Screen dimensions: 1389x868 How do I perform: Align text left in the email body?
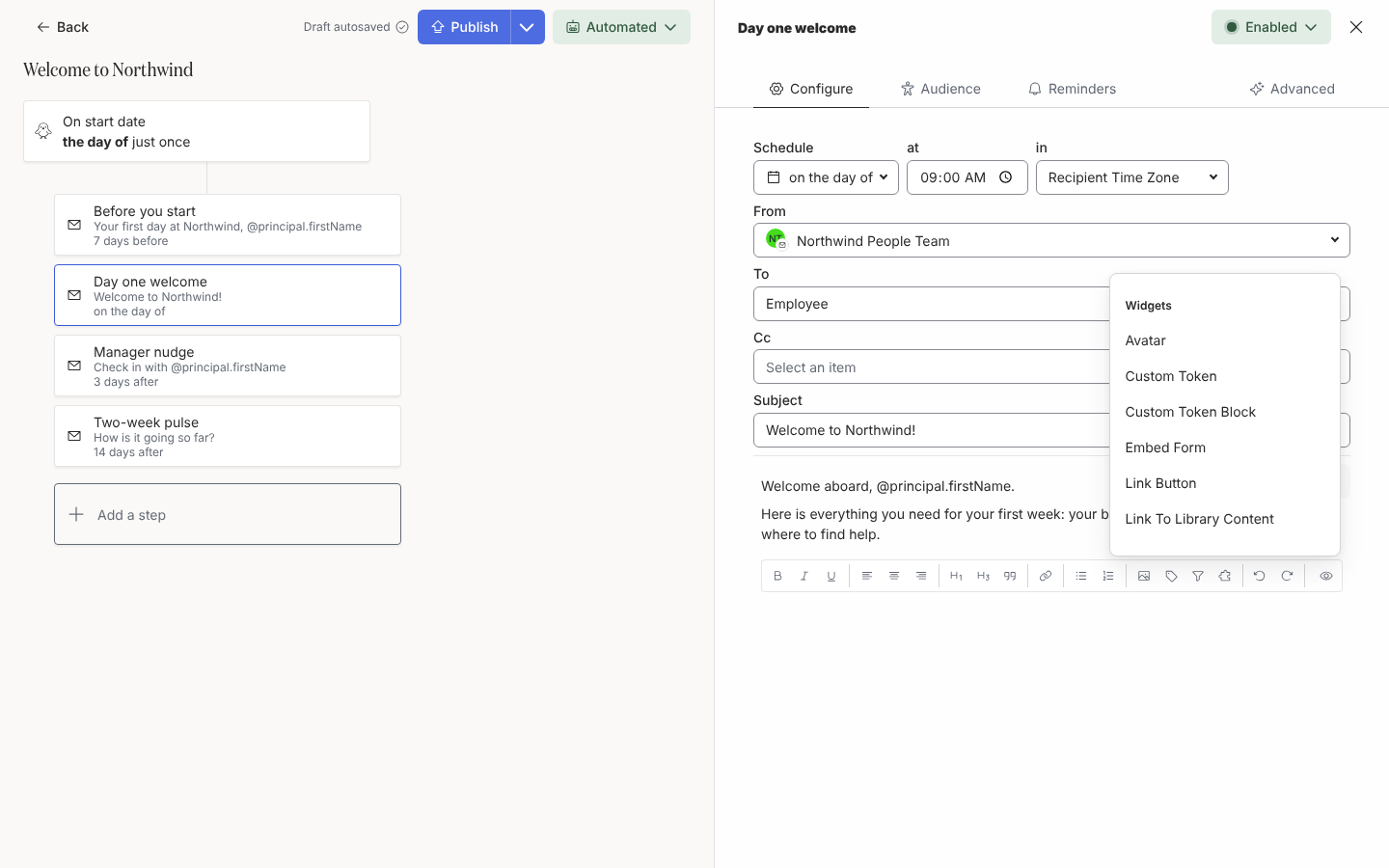867,576
